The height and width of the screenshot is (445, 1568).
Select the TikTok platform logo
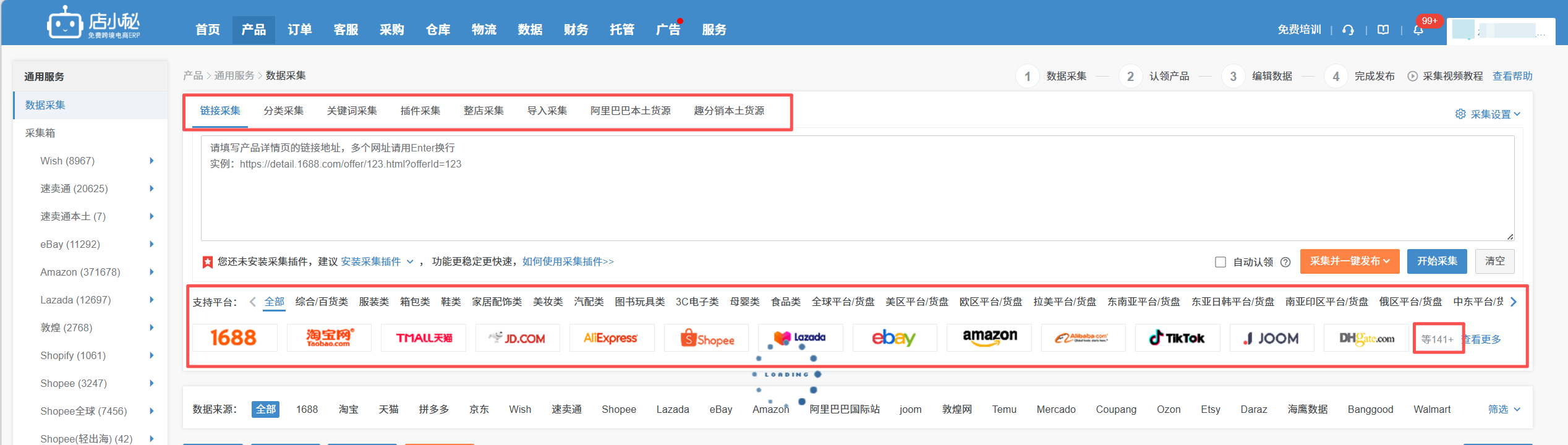[x=1178, y=337]
